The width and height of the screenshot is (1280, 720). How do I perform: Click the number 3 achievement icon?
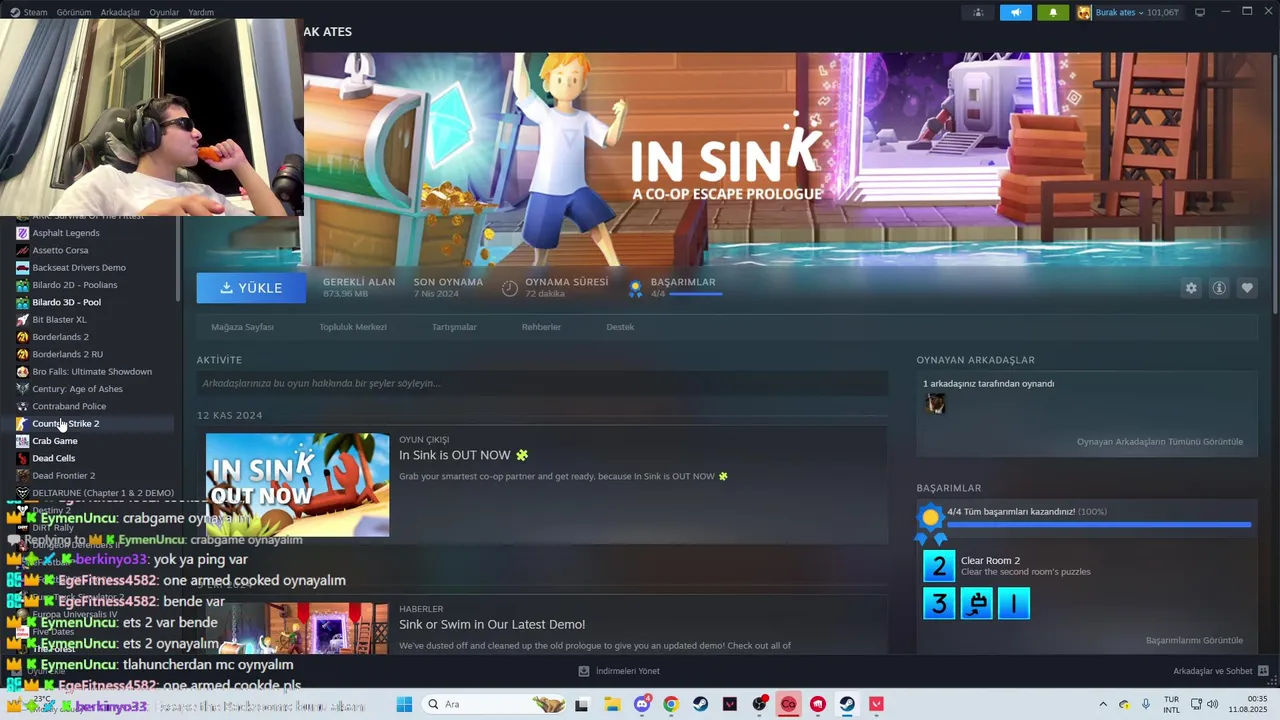[x=939, y=603]
